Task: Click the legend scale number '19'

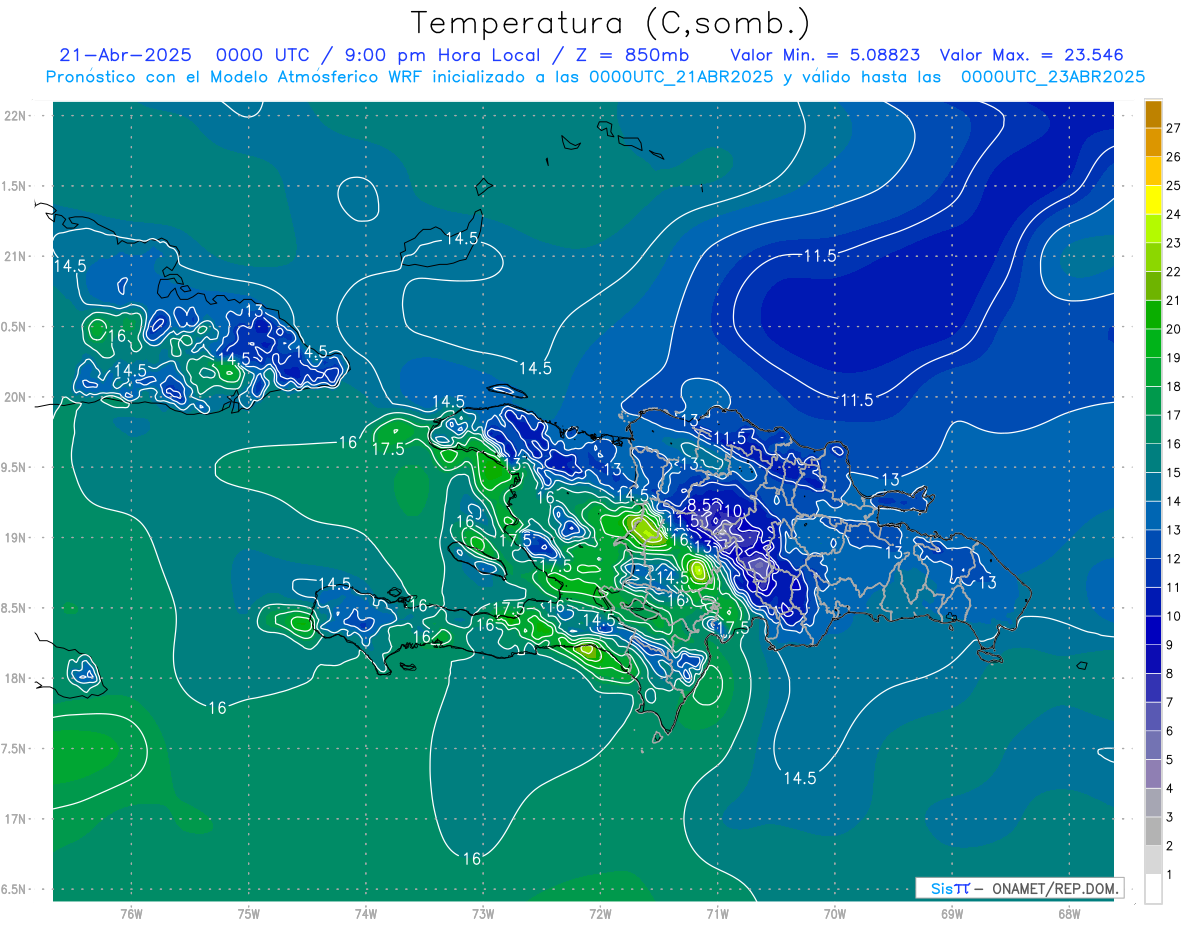Action: pyautogui.click(x=1174, y=358)
